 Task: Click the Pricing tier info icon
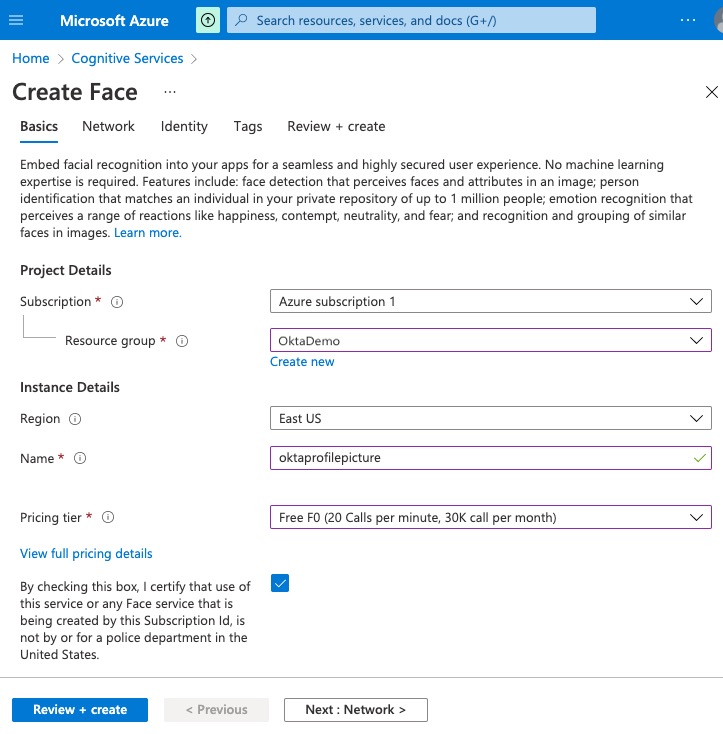point(108,518)
